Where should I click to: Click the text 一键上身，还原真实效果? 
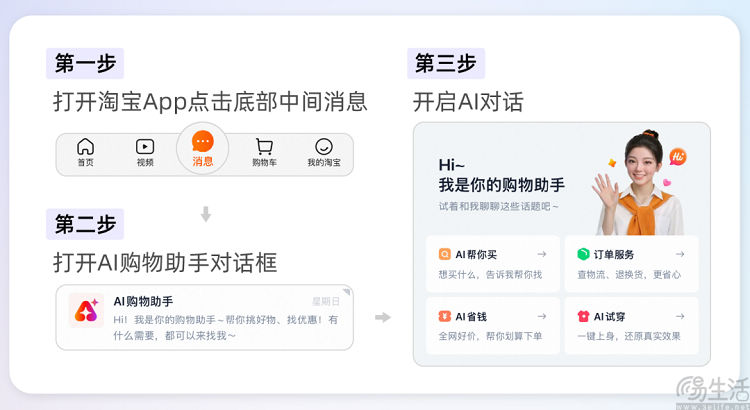(629, 336)
